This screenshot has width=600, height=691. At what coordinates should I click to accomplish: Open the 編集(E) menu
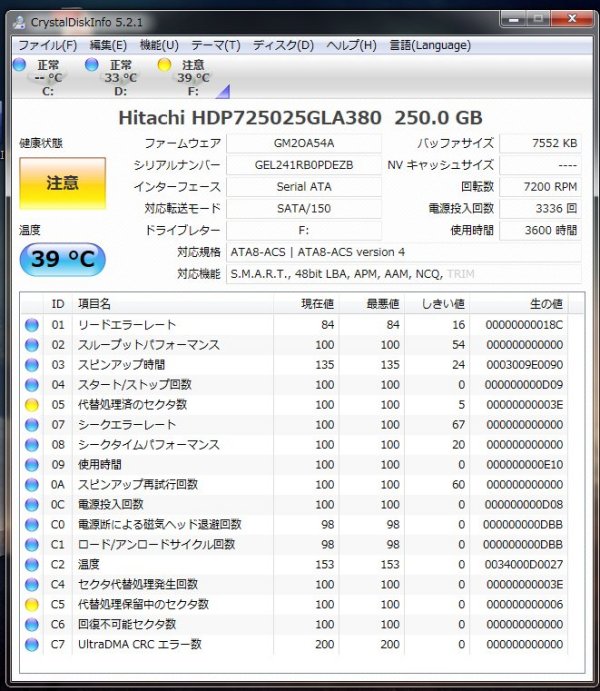click(x=108, y=45)
